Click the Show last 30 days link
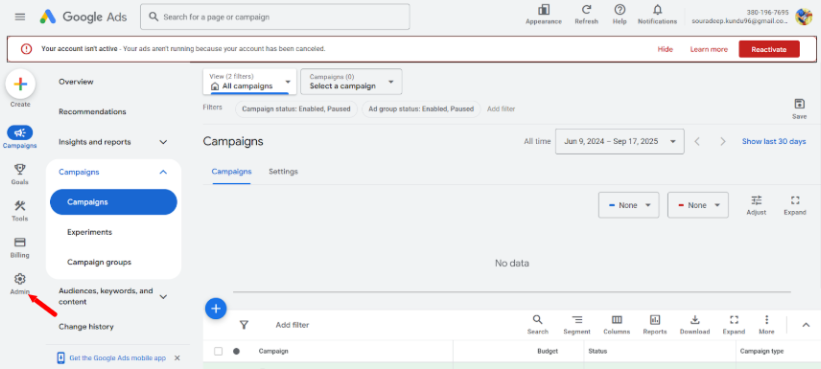821x369 pixels. pos(774,141)
